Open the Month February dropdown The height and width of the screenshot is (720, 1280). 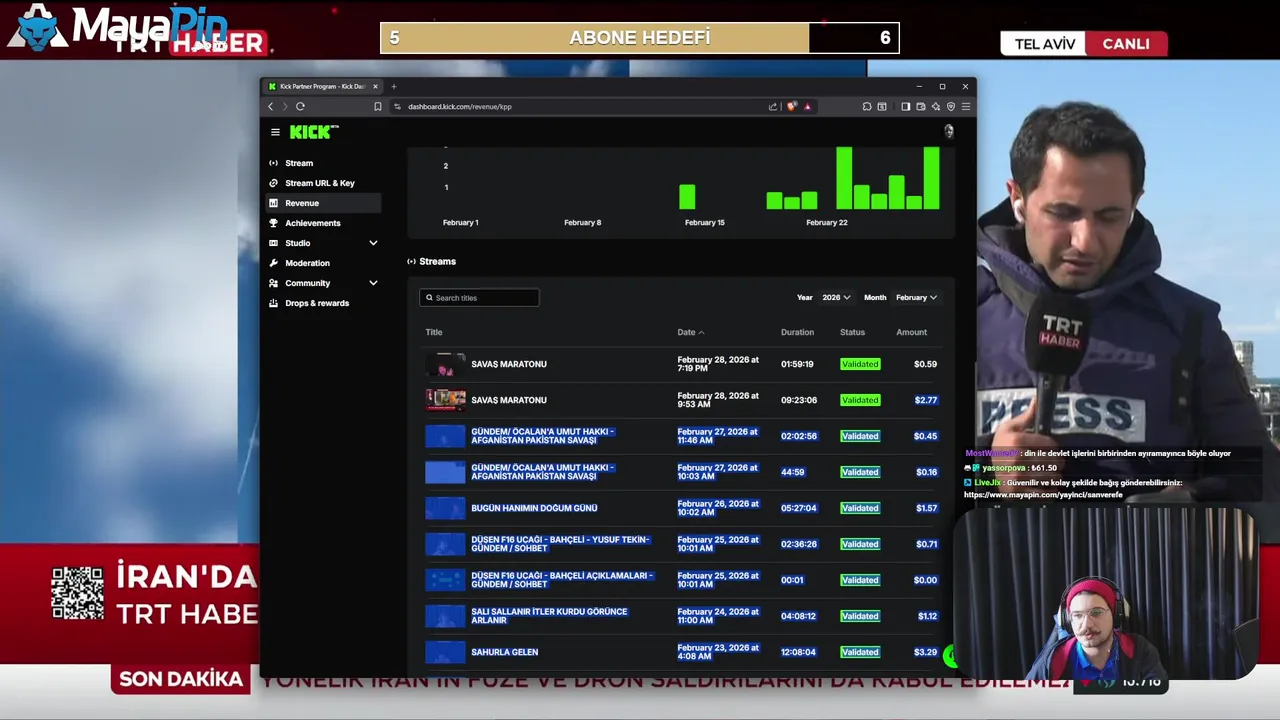coord(916,297)
